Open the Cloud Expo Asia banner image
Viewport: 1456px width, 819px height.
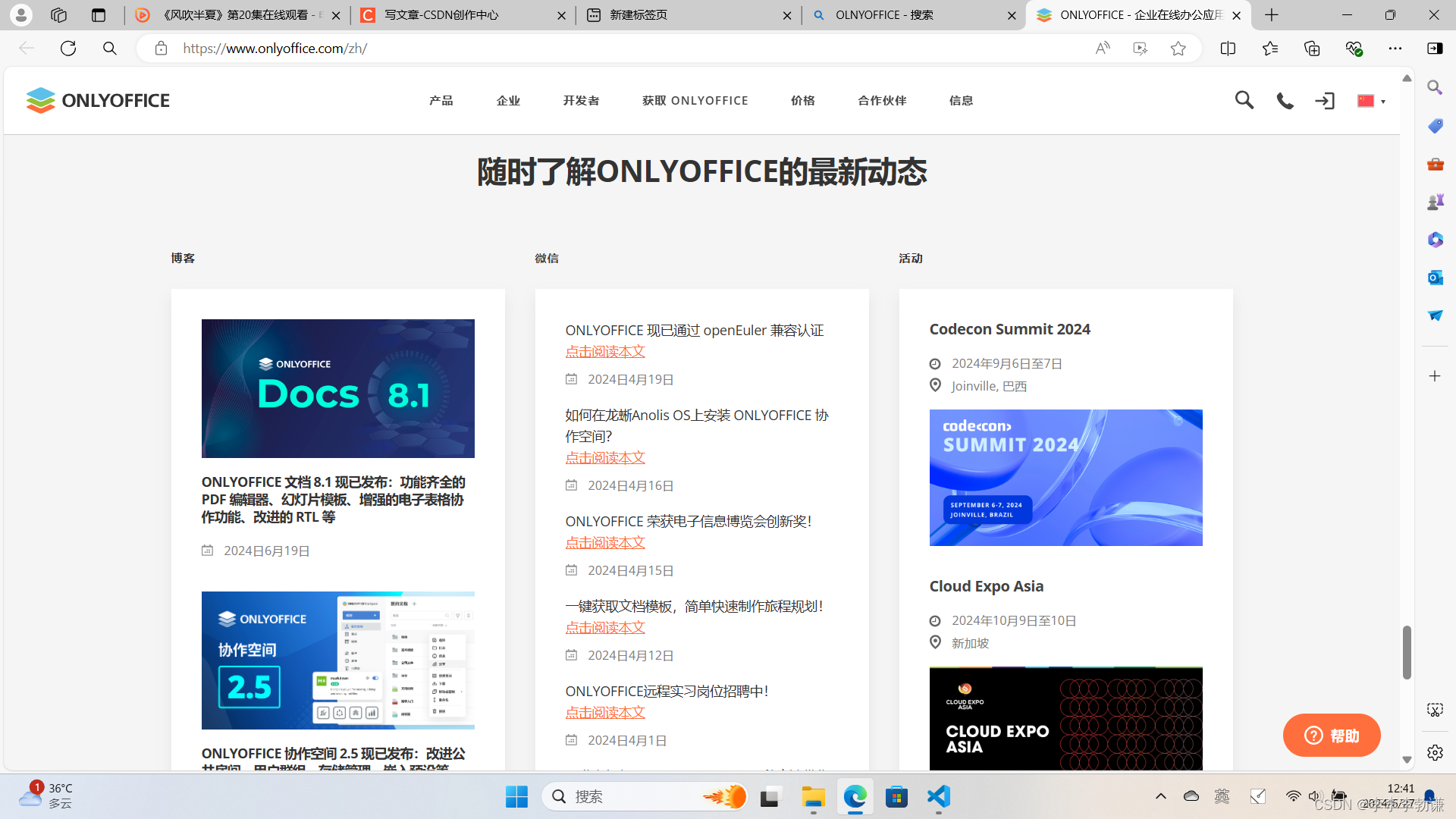[1066, 719]
